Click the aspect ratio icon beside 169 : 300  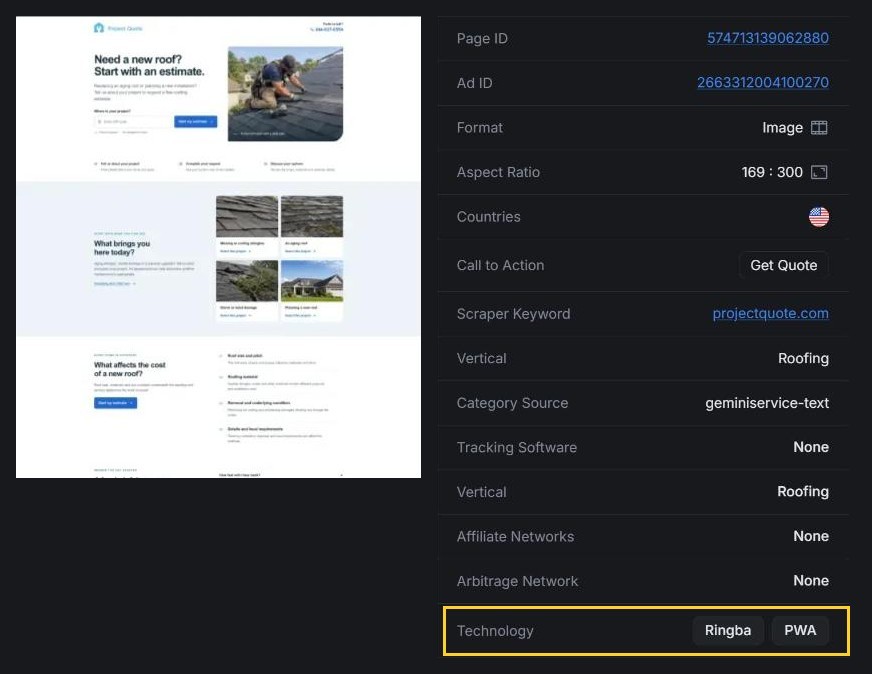819,172
